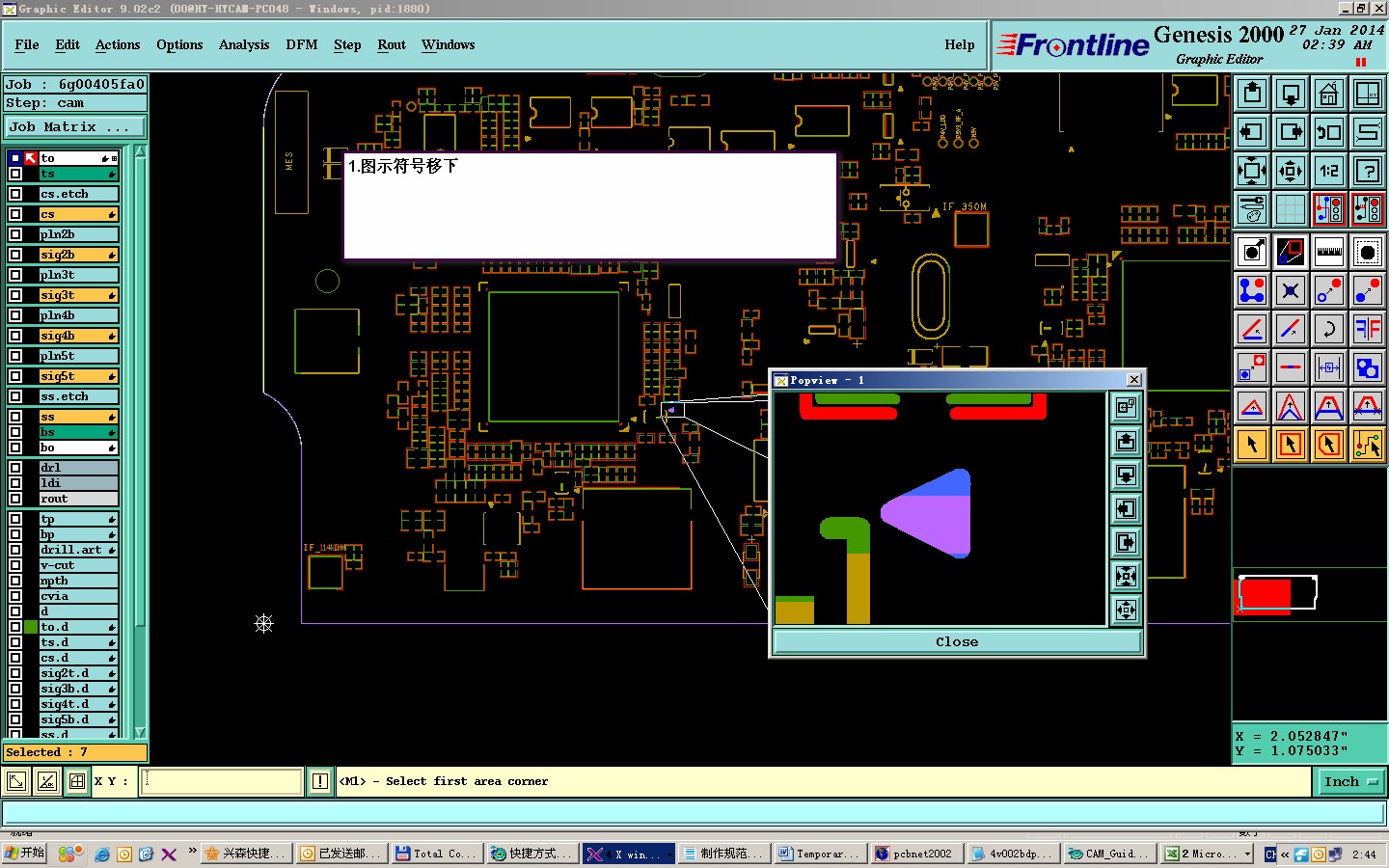This screenshot has height=868, width=1389.
Task: Click the question mark help icon
Action: click(x=1368, y=171)
